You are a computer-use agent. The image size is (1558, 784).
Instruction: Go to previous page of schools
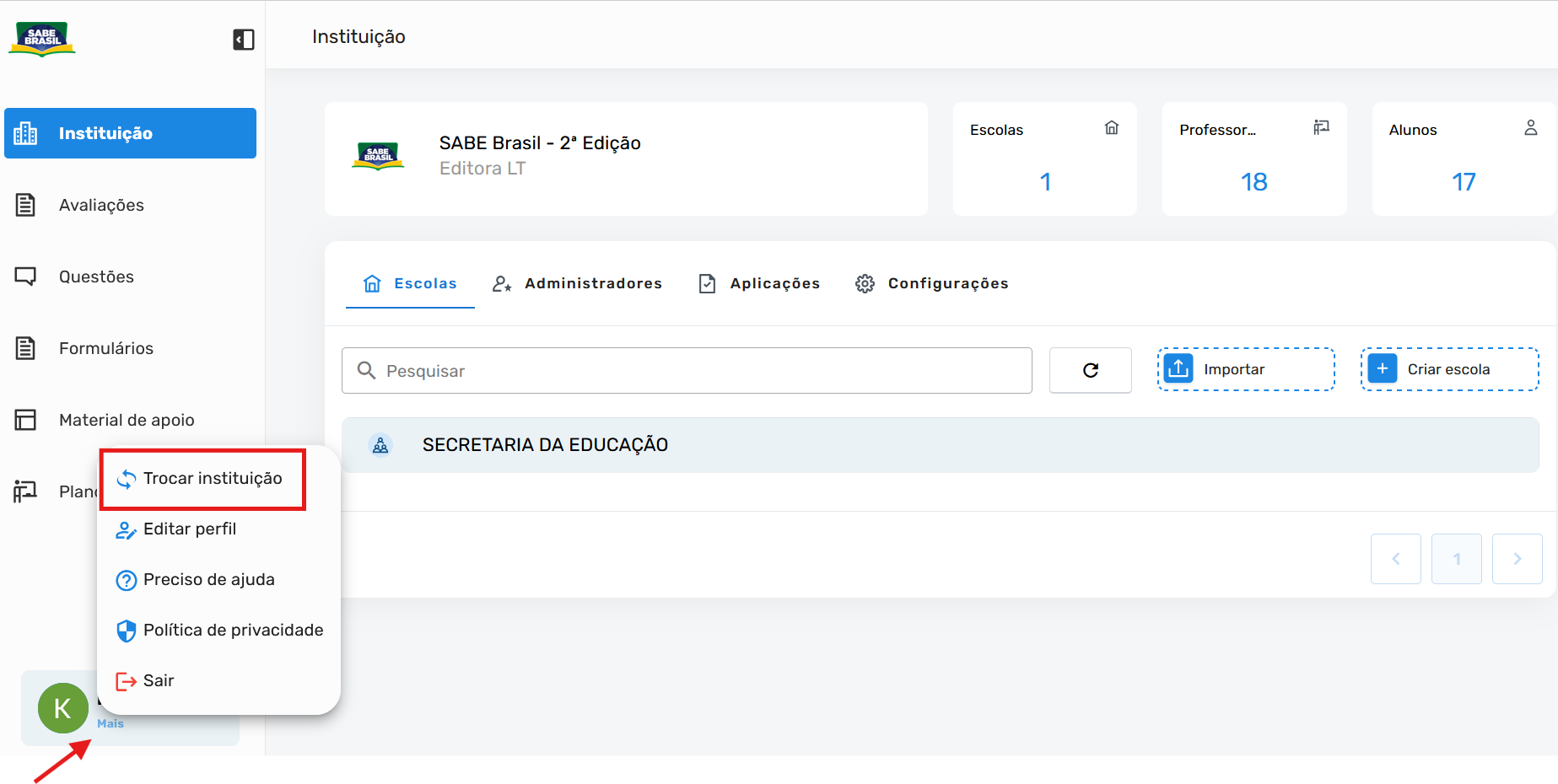tap(1396, 559)
